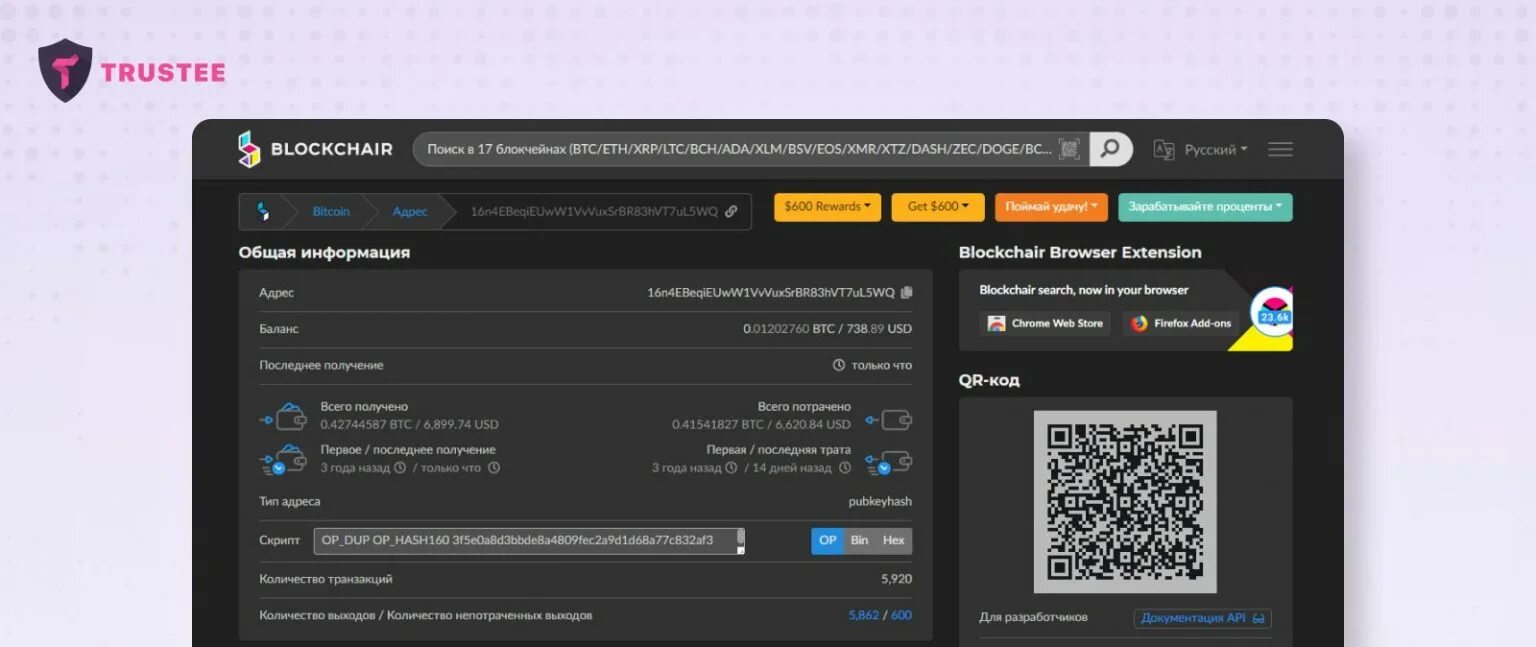
Task: Switch script view to Bin
Action: [859, 540]
